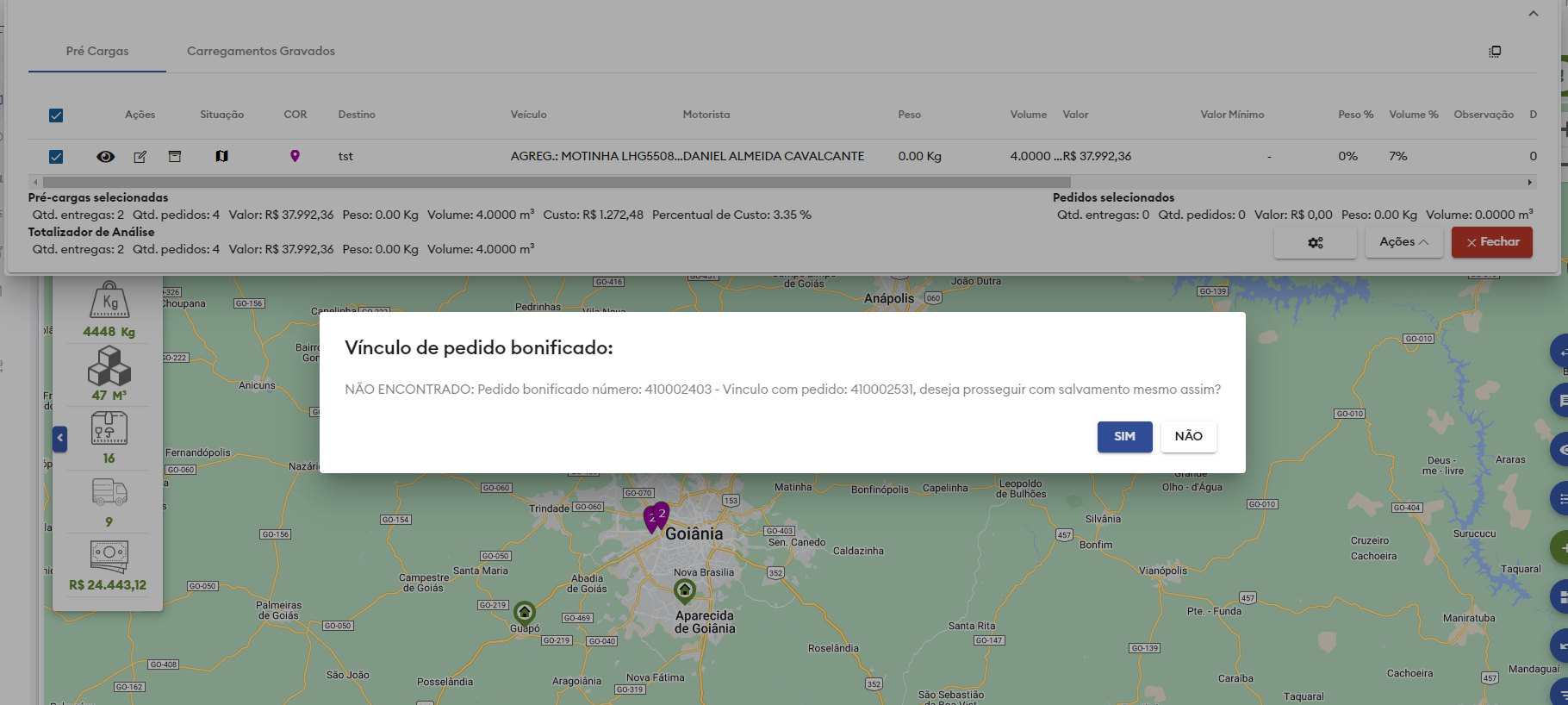The image size is (1568, 705).
Task: Collapse the panel with the top-right chevron
Action: tap(1533, 14)
